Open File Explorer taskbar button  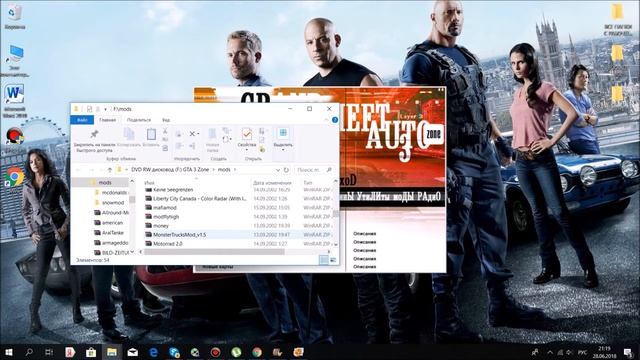click(x=112, y=352)
